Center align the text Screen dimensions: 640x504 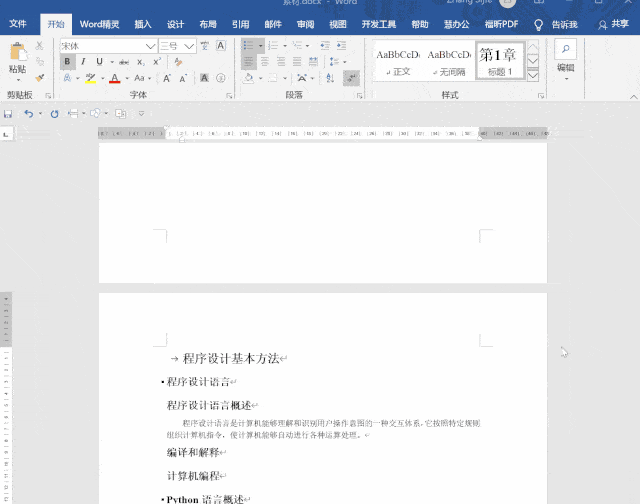(265, 62)
